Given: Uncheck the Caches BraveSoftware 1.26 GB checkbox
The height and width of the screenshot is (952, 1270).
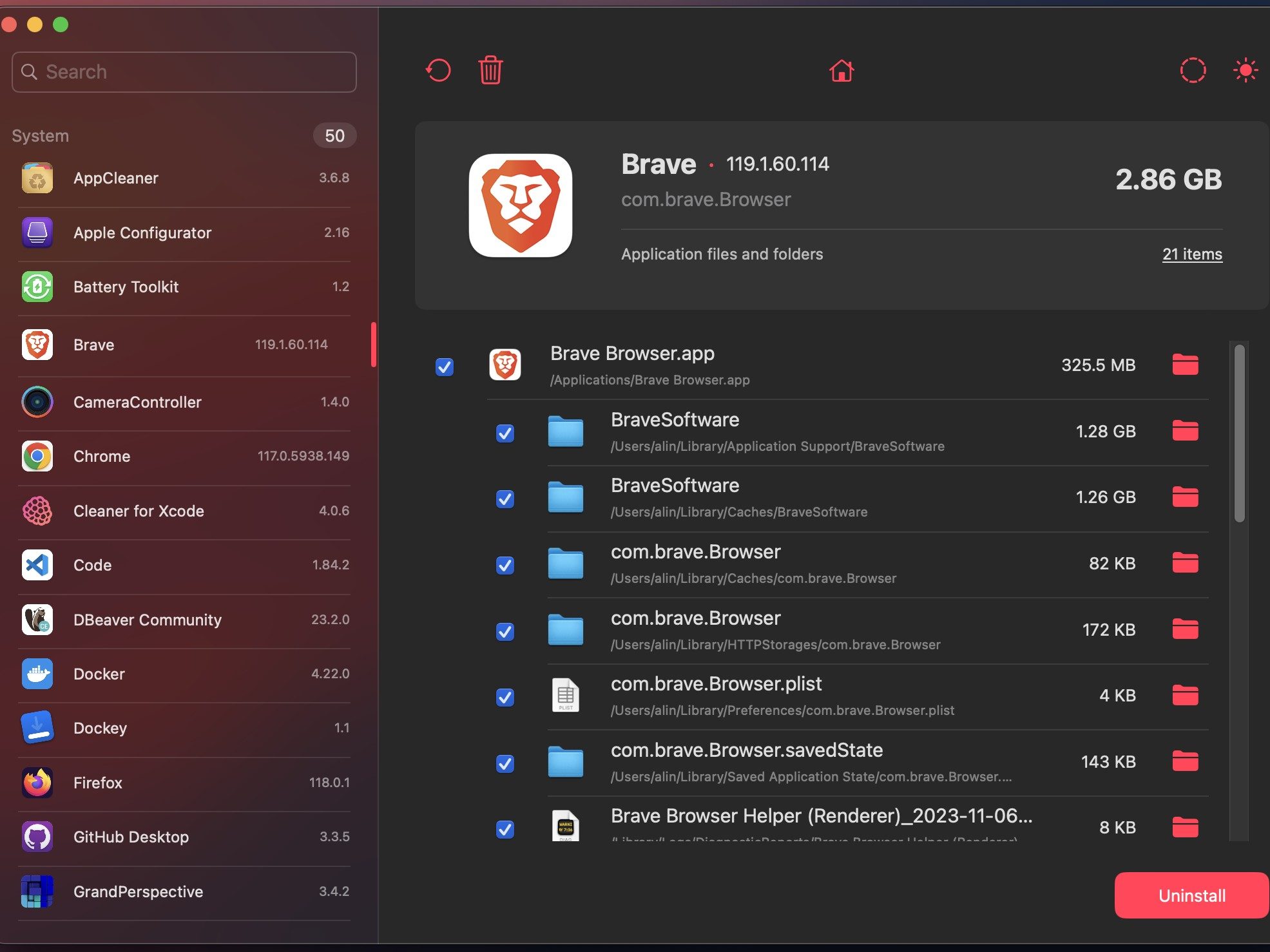Looking at the screenshot, I should (505, 499).
